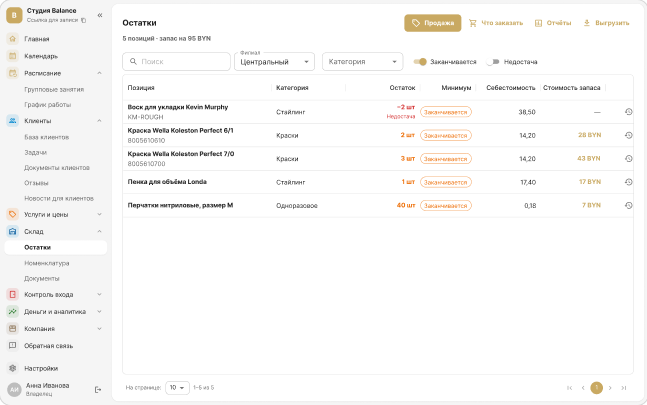Click the Настройки gear icon
The height and width of the screenshot is (405, 647).
pyautogui.click(x=13, y=368)
